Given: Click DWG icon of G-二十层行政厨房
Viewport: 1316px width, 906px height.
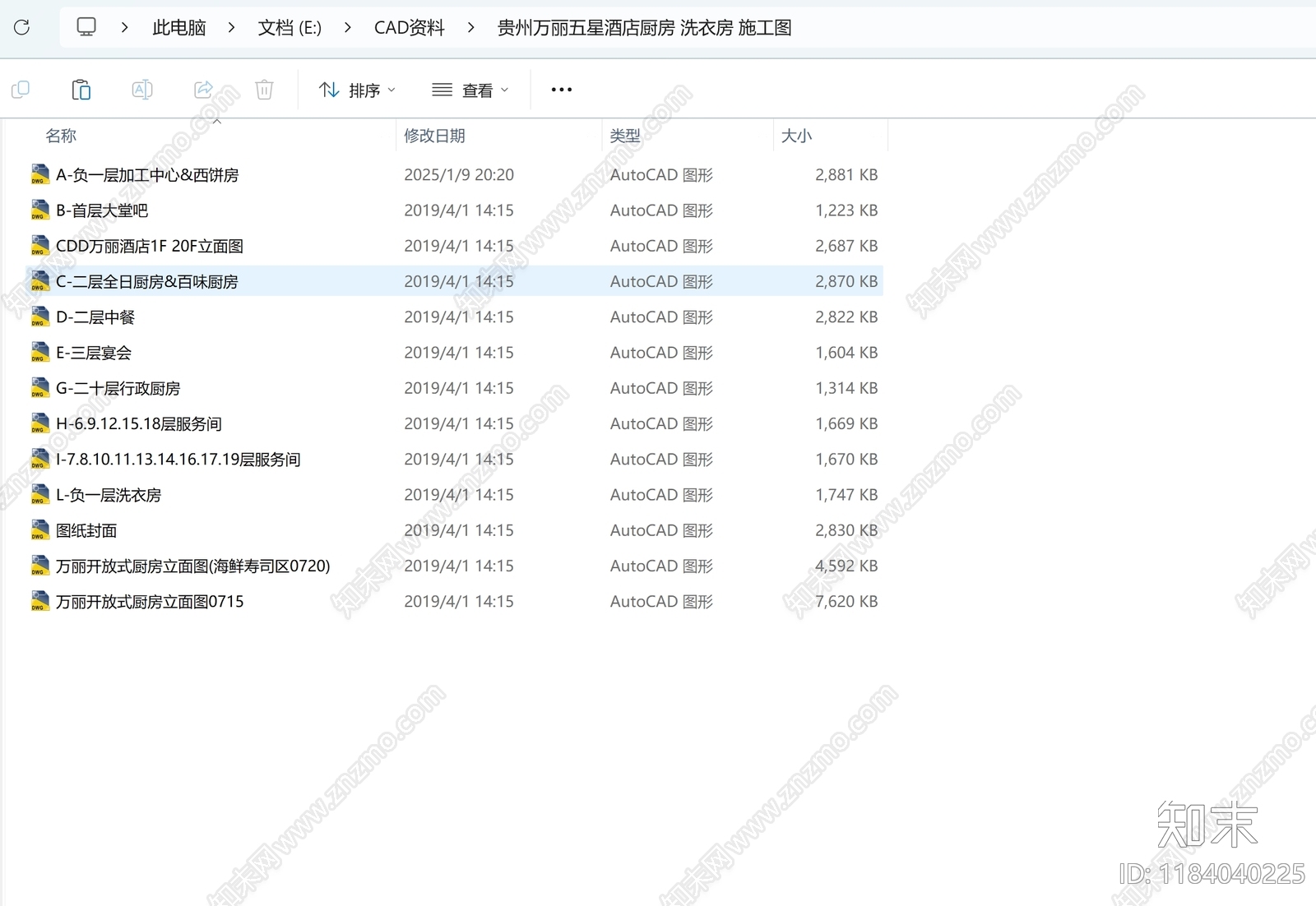Looking at the screenshot, I should [x=39, y=388].
